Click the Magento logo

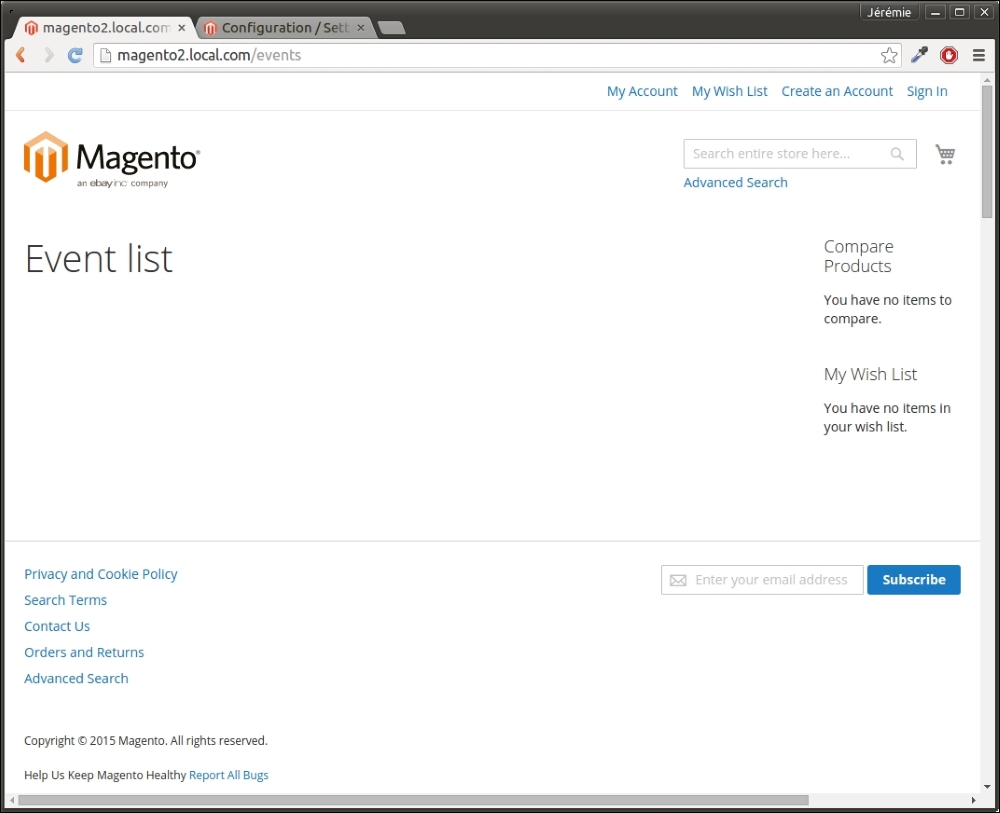click(111, 159)
